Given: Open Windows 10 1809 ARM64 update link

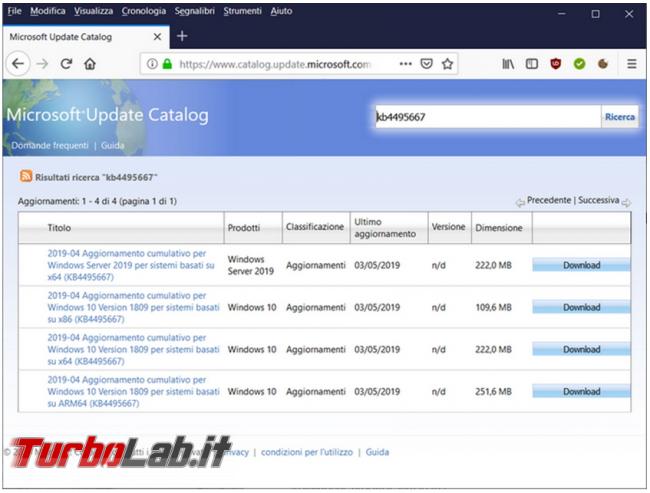Looking at the screenshot, I should coord(133,391).
